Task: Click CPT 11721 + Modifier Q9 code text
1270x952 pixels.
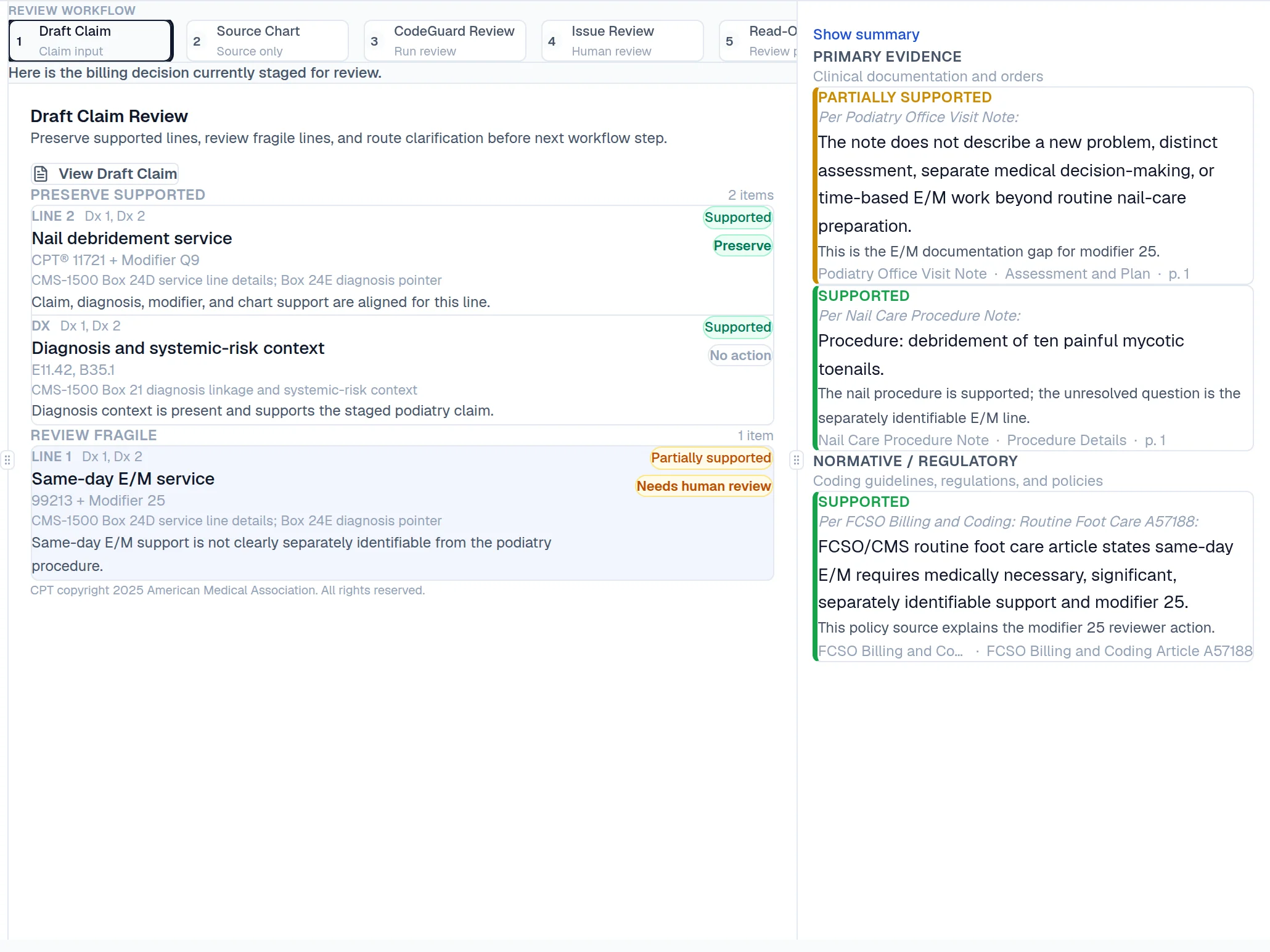Action: (x=115, y=260)
